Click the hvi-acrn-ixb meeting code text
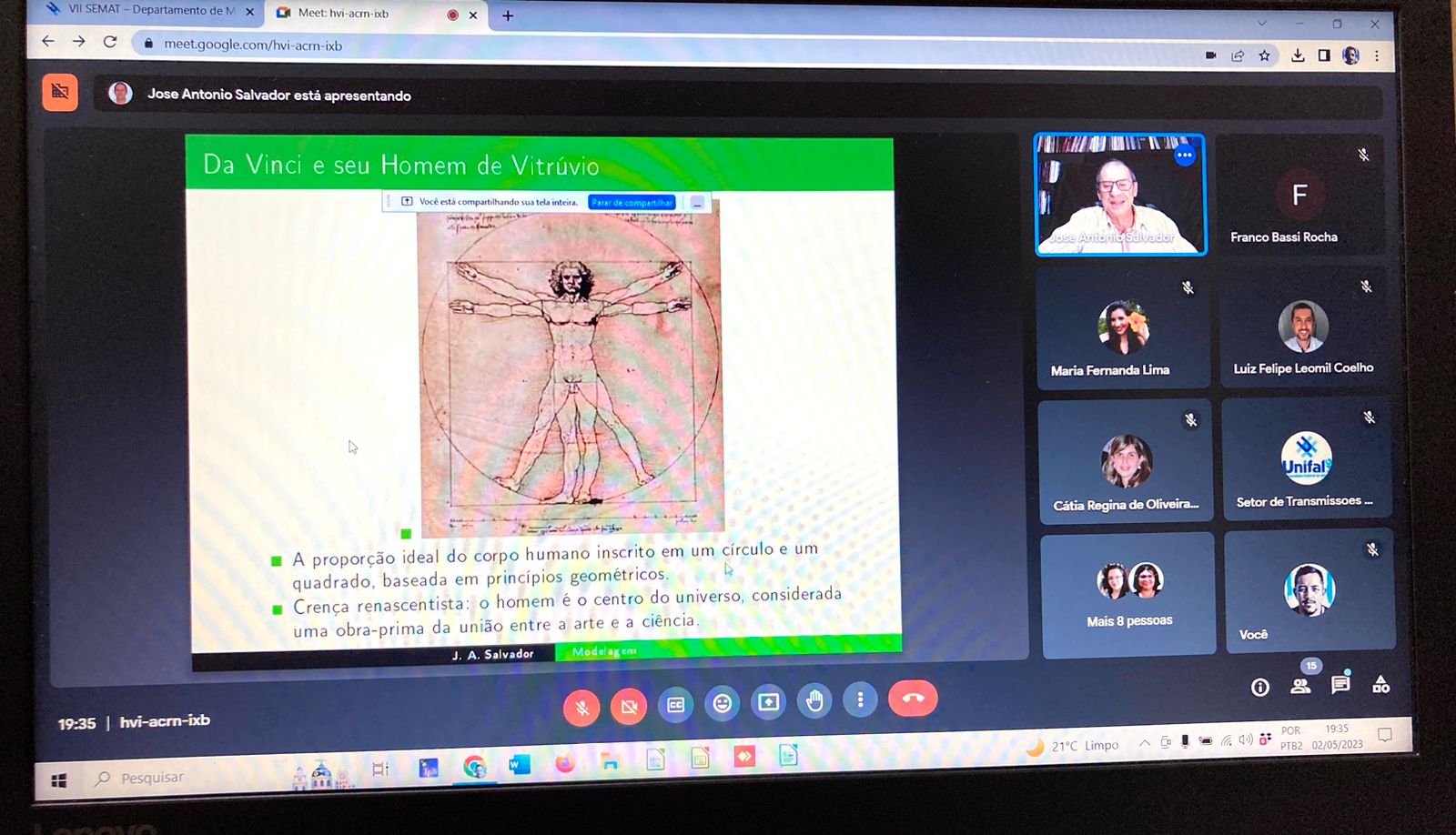The width and height of the screenshot is (1456, 835). pyautogui.click(x=165, y=720)
